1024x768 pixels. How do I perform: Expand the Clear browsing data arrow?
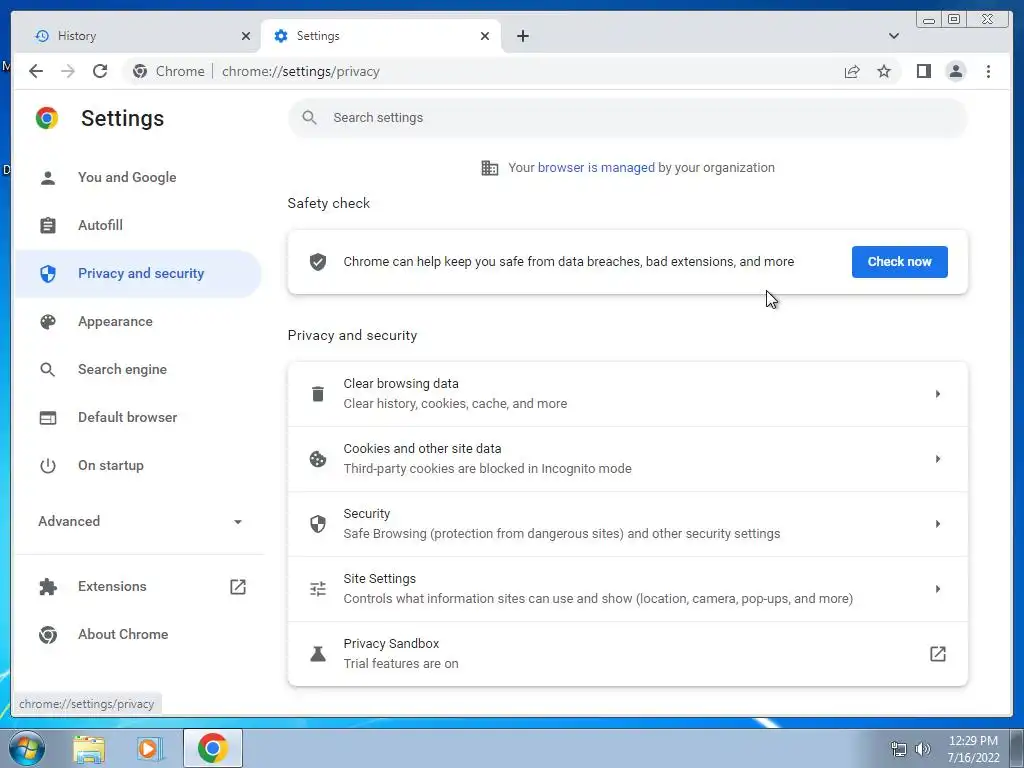938,394
